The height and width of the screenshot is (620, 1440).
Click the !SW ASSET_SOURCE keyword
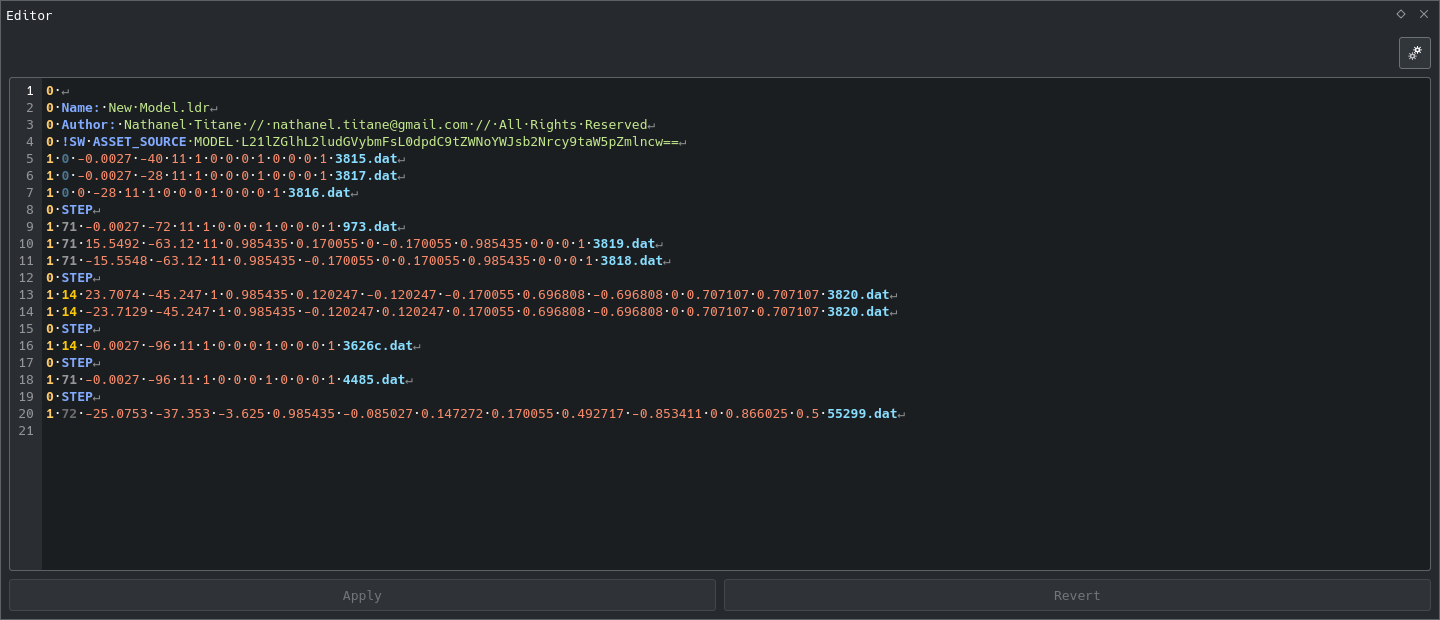[x=124, y=142]
